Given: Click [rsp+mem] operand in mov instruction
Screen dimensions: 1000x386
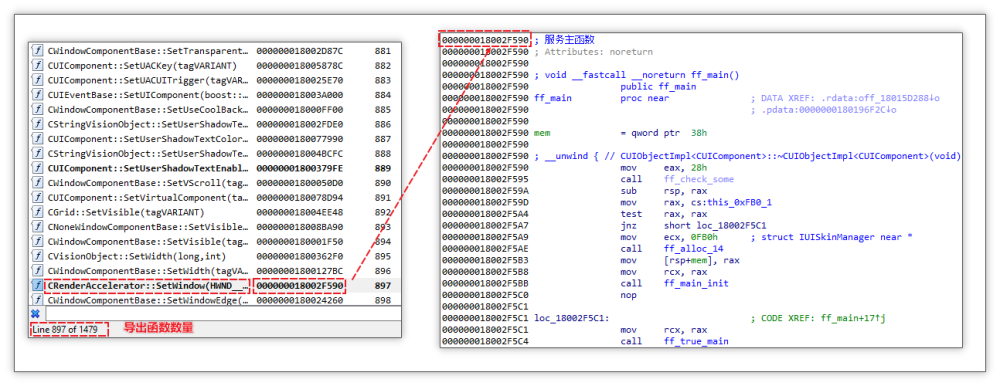Looking at the screenshot, I should 691,260.
